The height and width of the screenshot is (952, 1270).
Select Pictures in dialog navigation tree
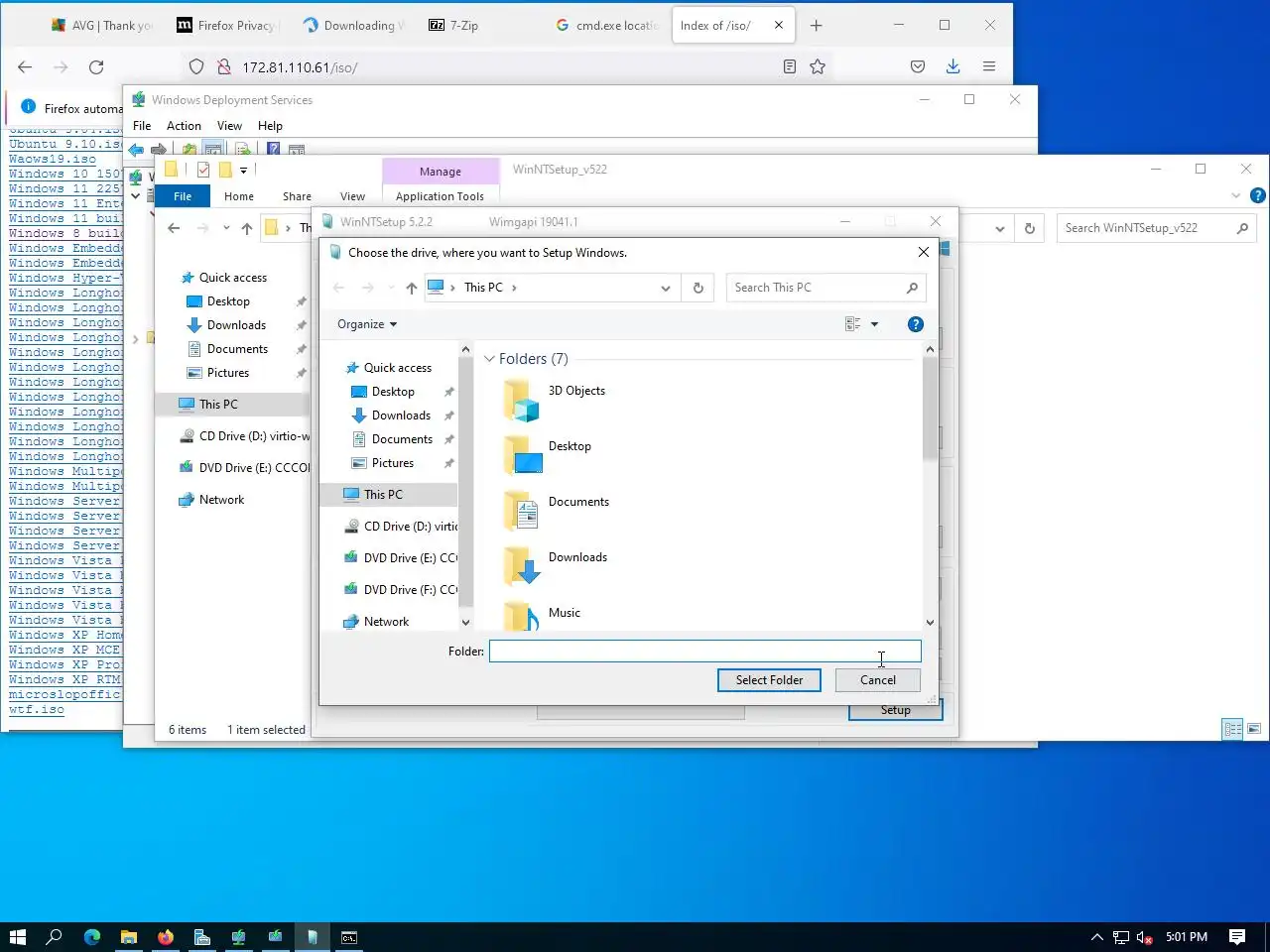(393, 463)
